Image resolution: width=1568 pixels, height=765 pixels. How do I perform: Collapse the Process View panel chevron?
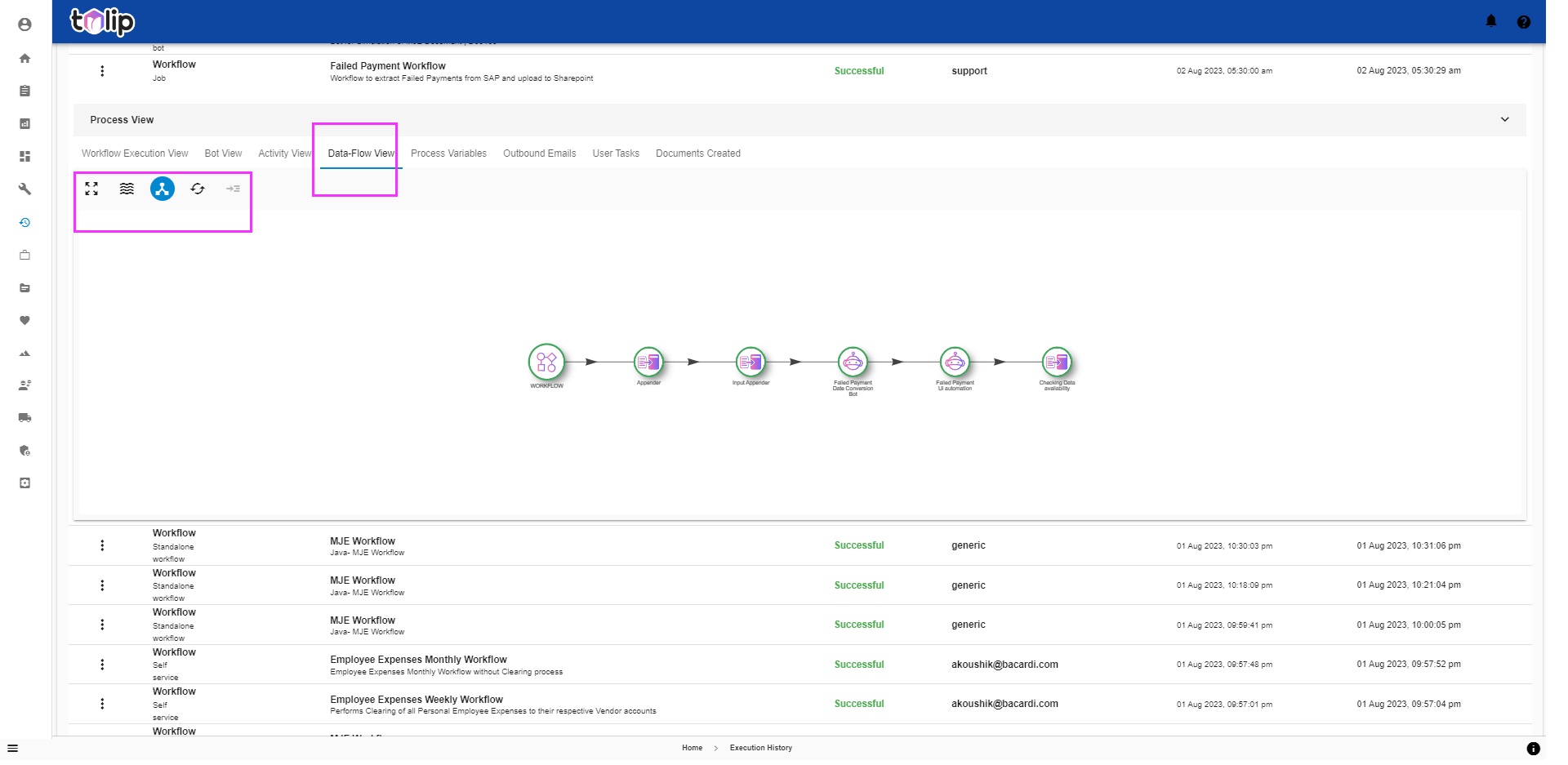pos(1504,119)
